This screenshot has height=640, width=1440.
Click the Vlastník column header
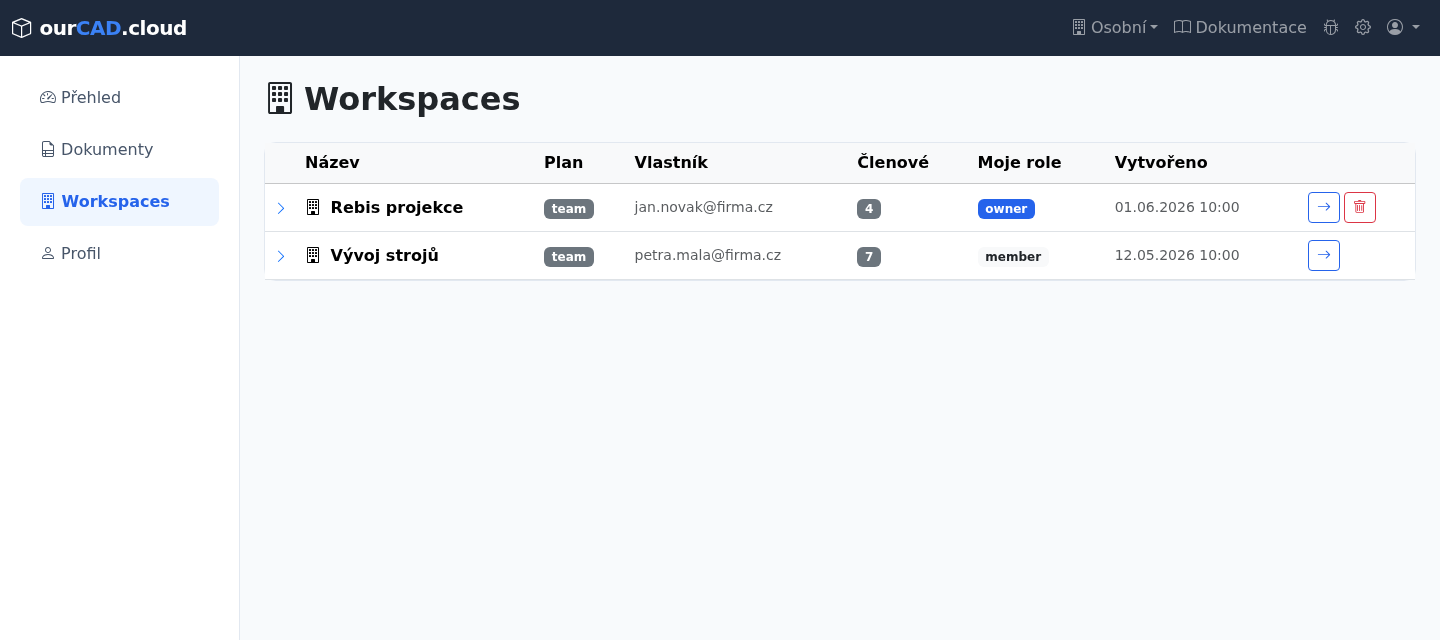(x=671, y=162)
